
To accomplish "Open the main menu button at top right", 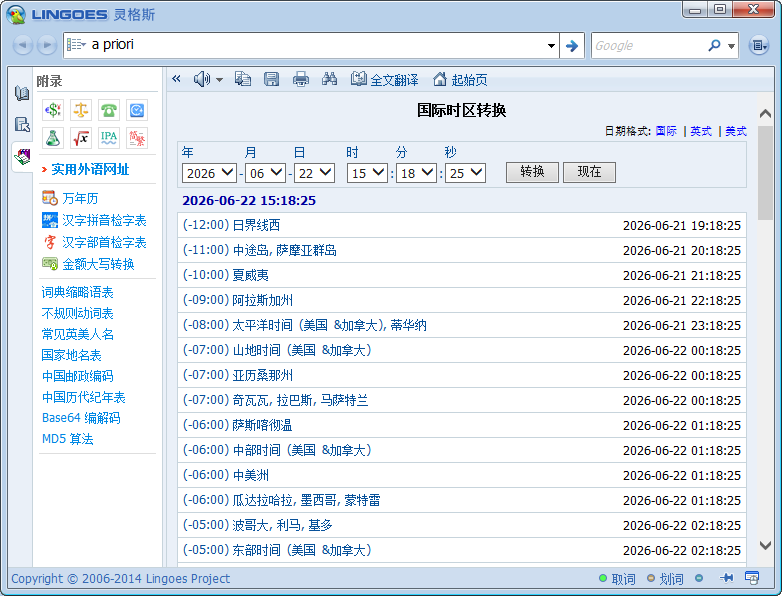I will pos(759,45).
